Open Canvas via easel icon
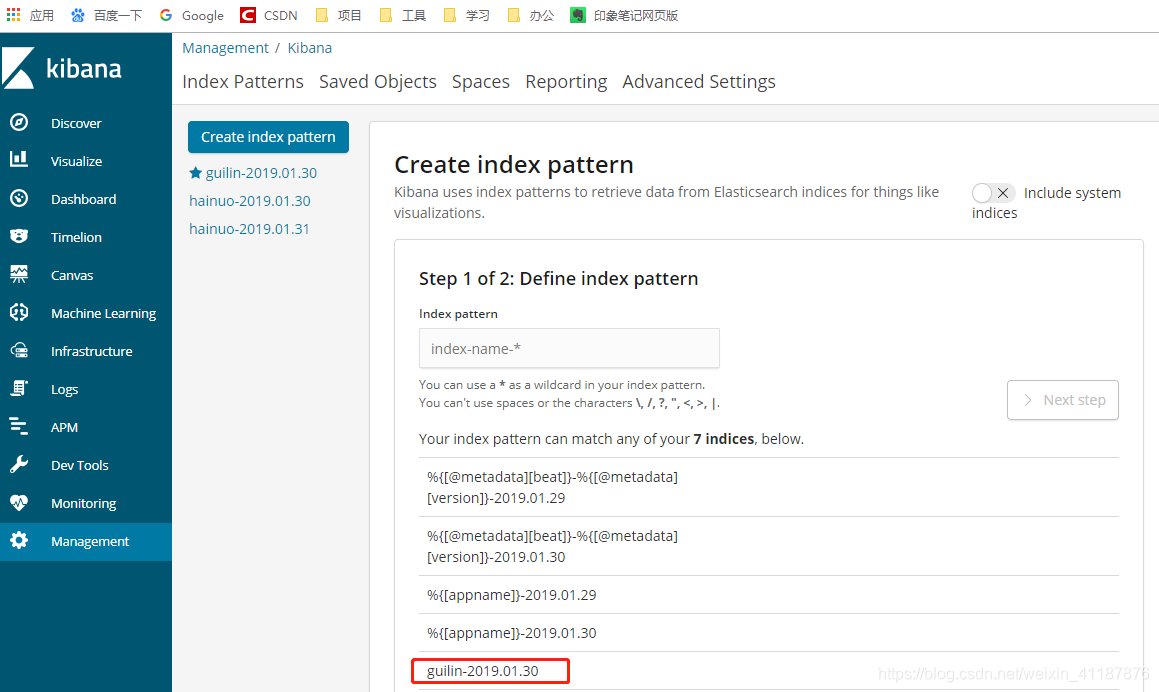1159x692 pixels. pos(19,274)
